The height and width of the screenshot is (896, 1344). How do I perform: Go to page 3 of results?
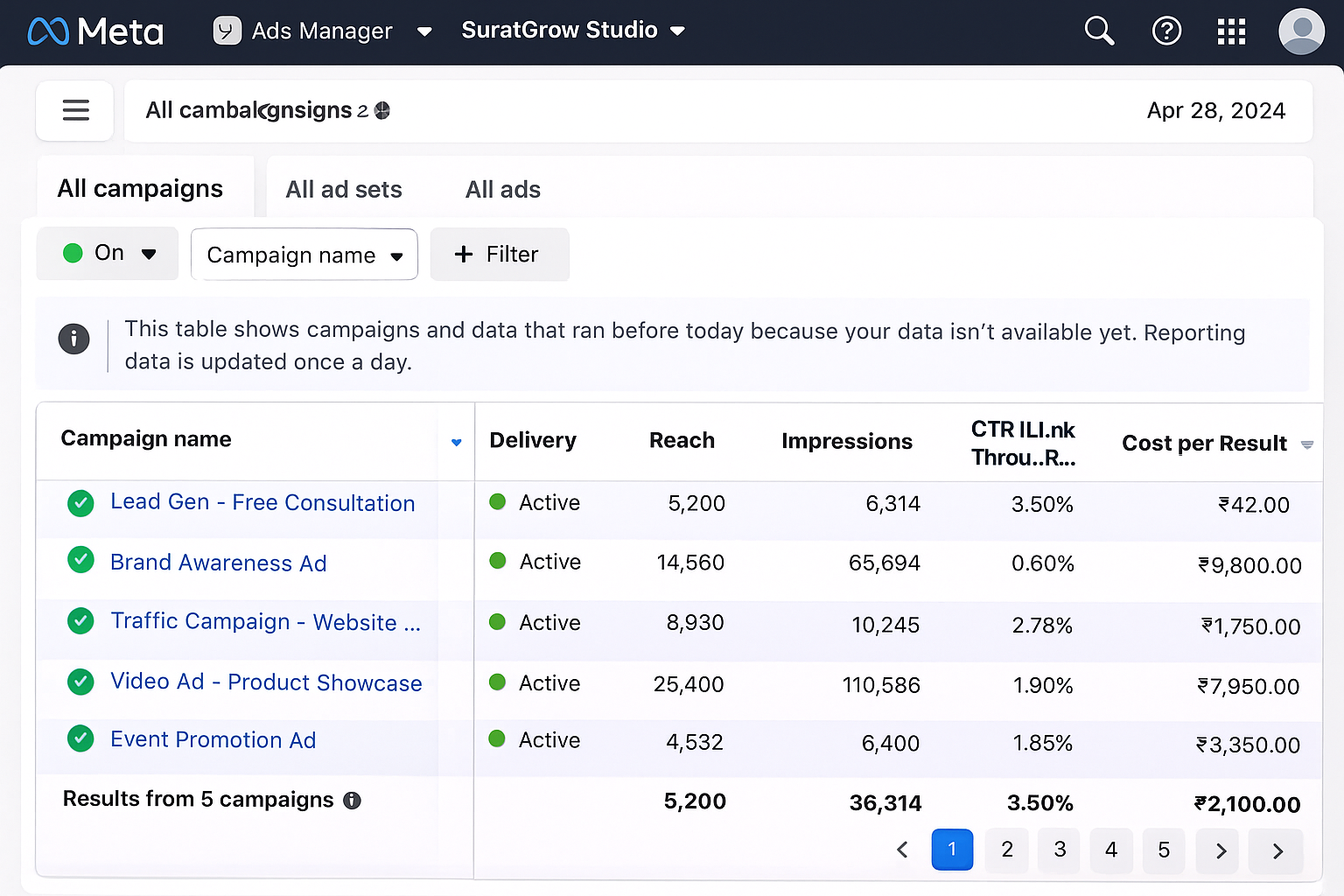pyautogui.click(x=1059, y=850)
